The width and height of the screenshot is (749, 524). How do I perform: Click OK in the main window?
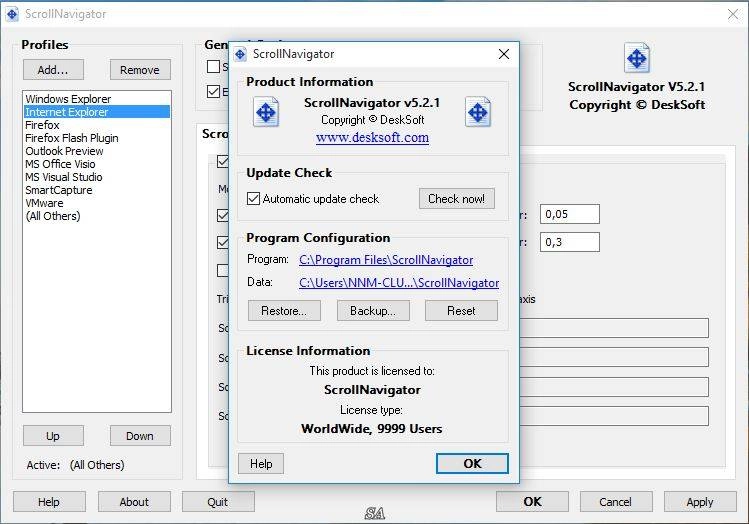pyautogui.click(x=532, y=502)
